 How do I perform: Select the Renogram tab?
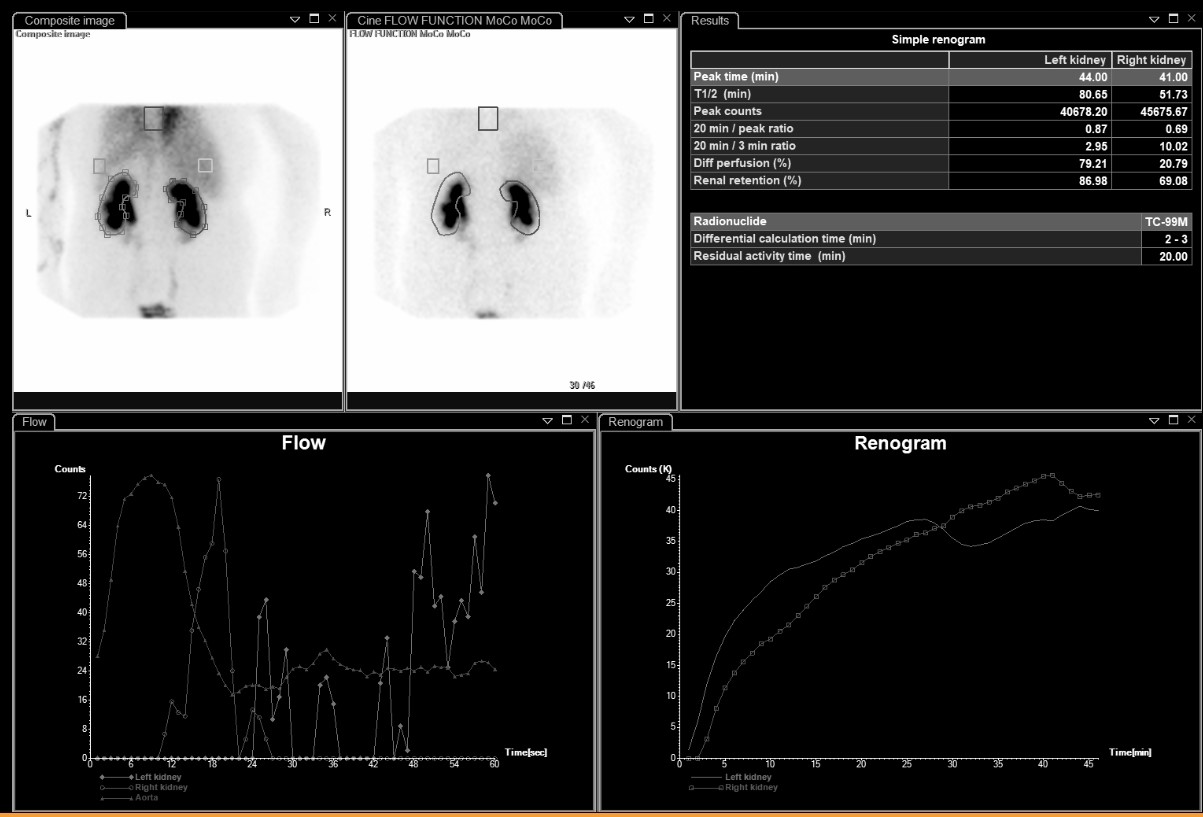click(636, 422)
